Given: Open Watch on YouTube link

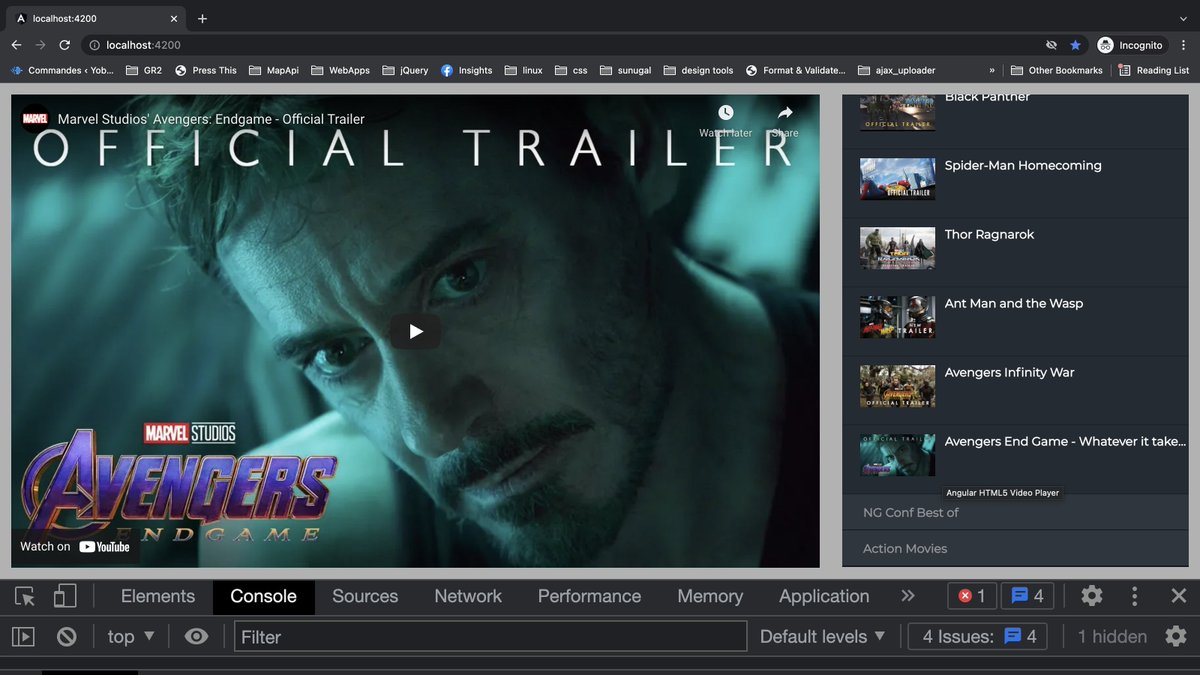Looking at the screenshot, I should 75,546.
